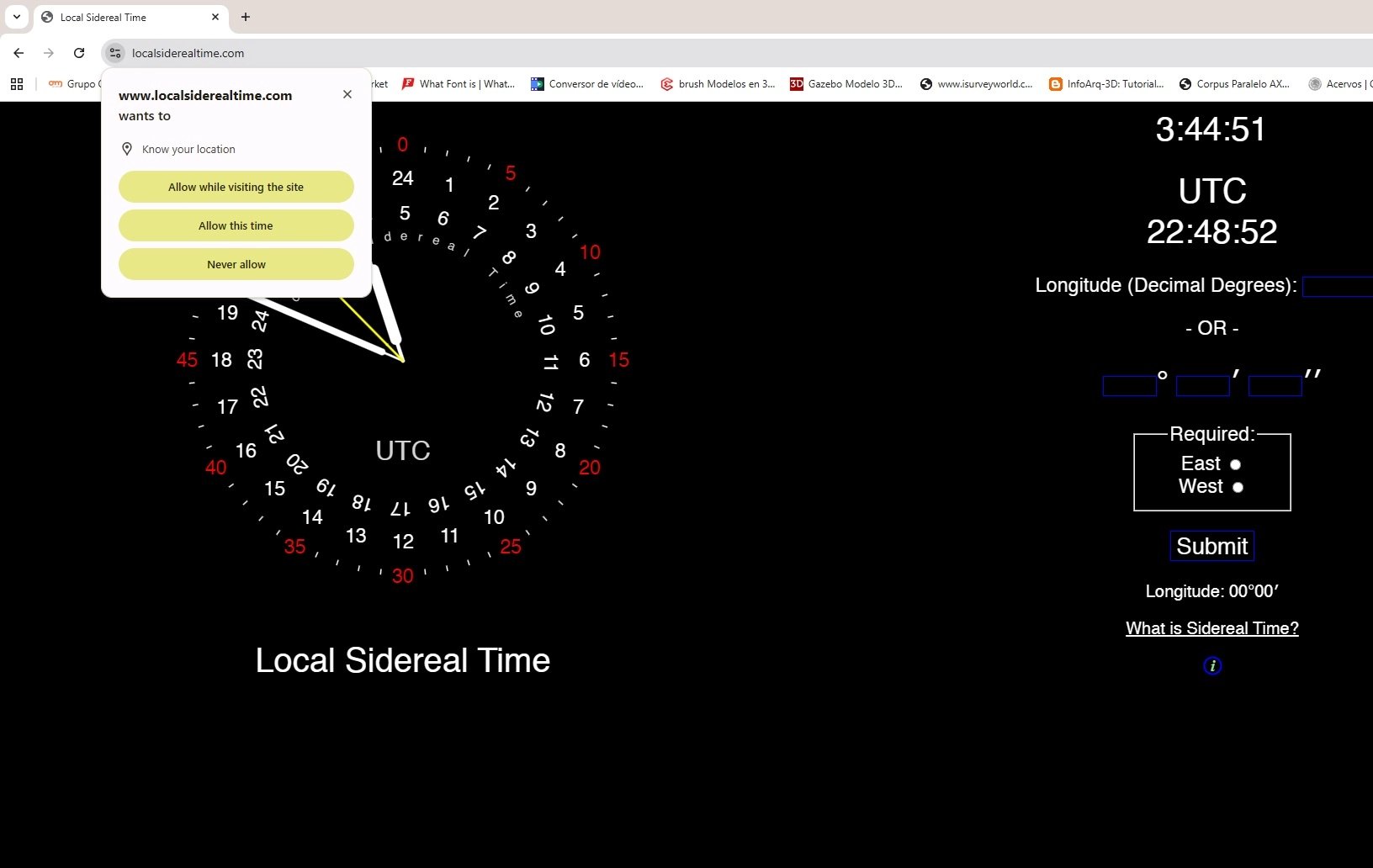Click Allow while visiting the site

[236, 187]
